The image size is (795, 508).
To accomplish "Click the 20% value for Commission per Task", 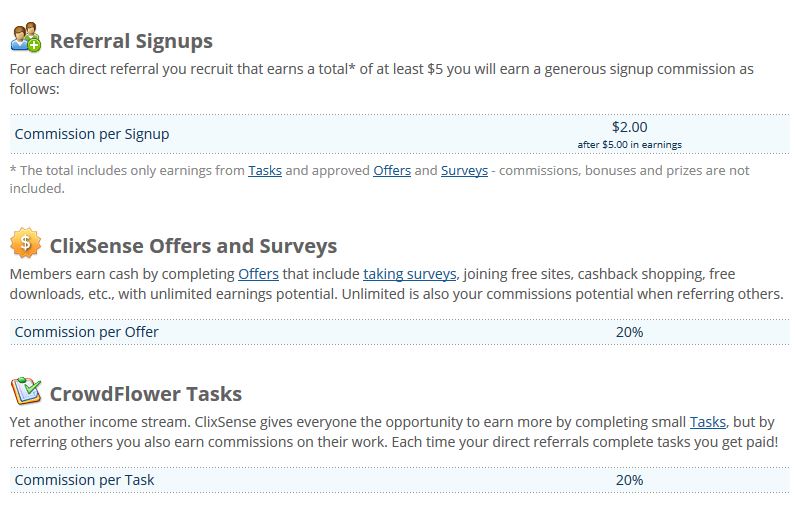I will (629, 480).
